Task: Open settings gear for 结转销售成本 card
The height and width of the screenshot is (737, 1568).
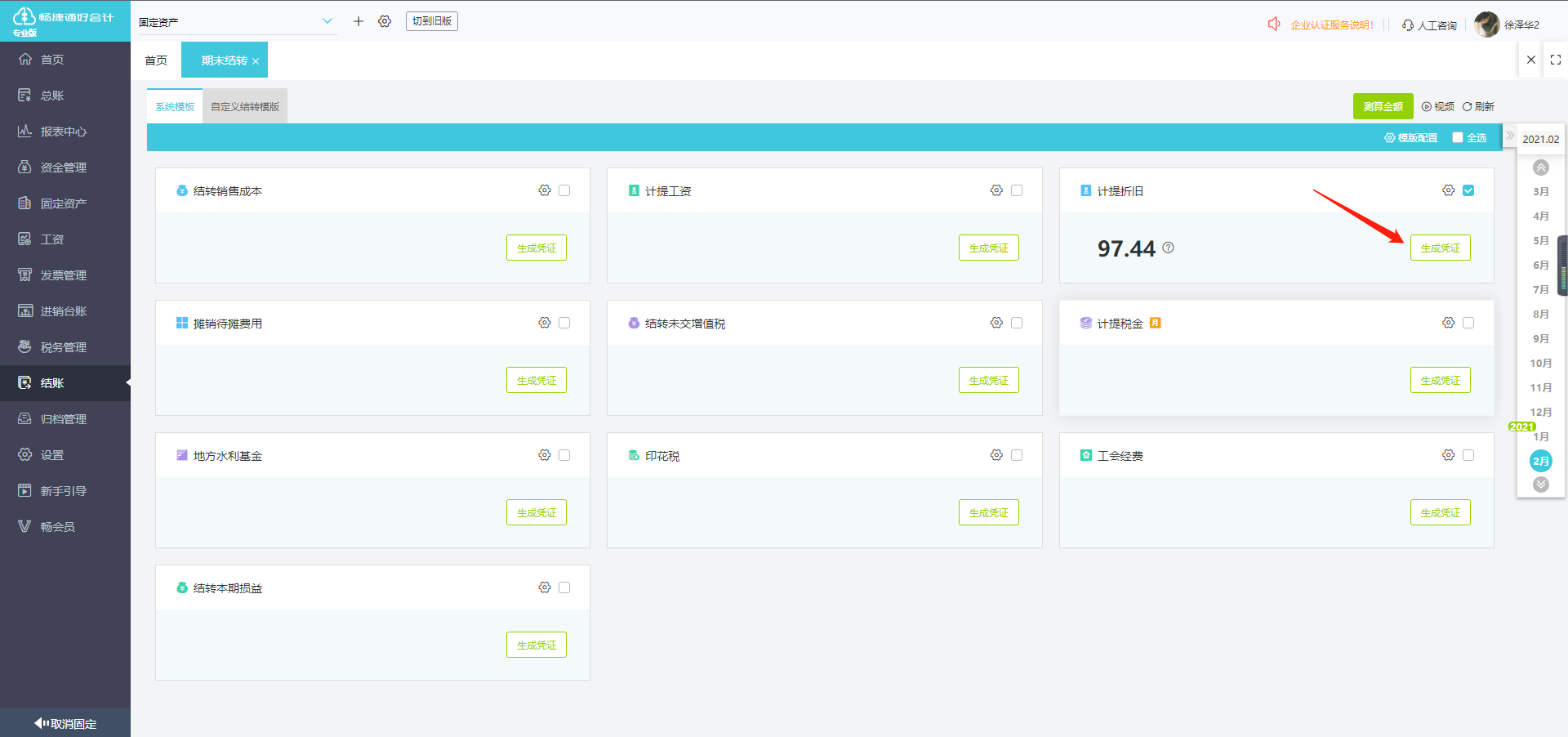Action: pyautogui.click(x=545, y=190)
